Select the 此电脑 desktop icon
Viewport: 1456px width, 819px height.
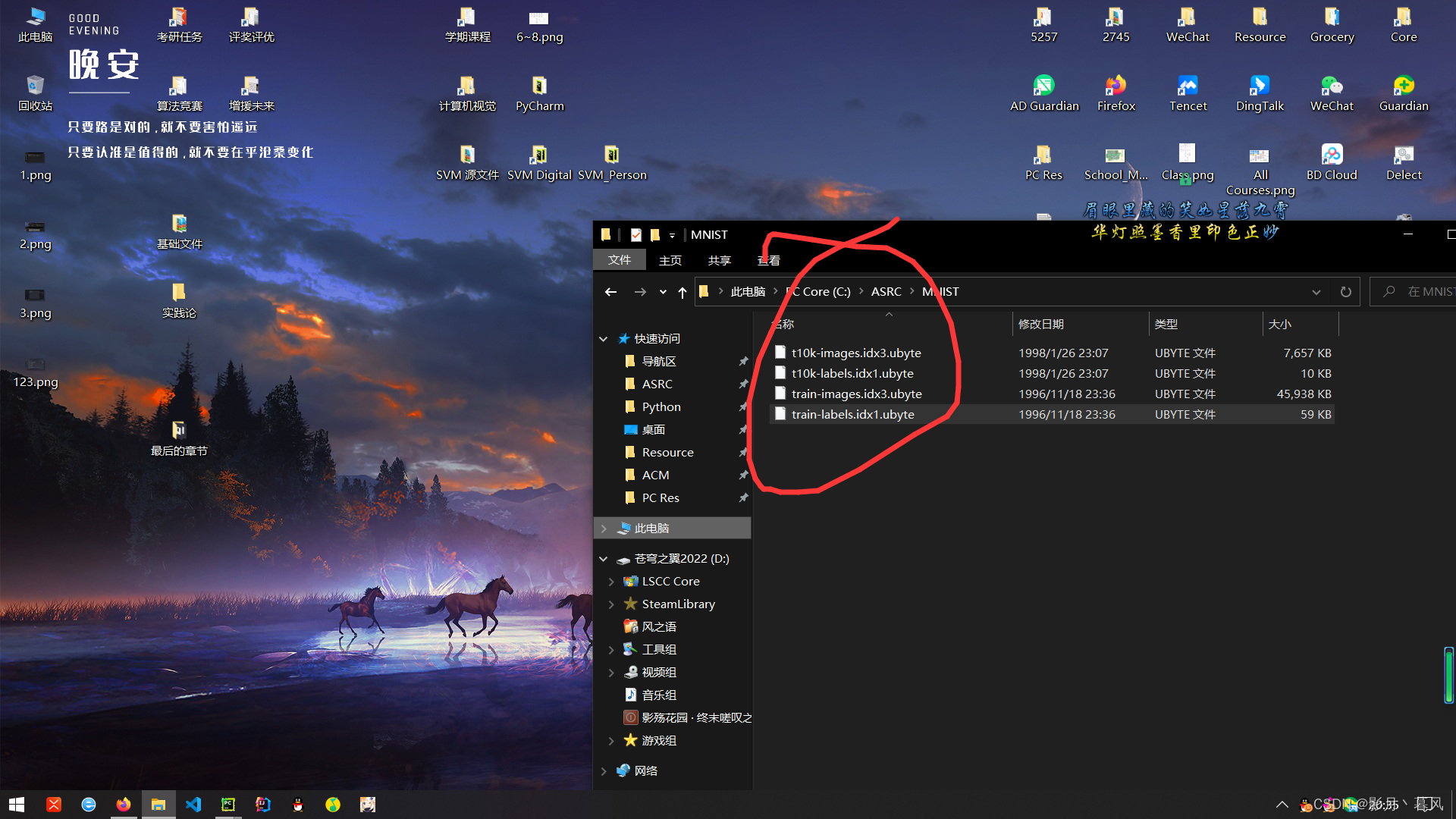pos(35,24)
